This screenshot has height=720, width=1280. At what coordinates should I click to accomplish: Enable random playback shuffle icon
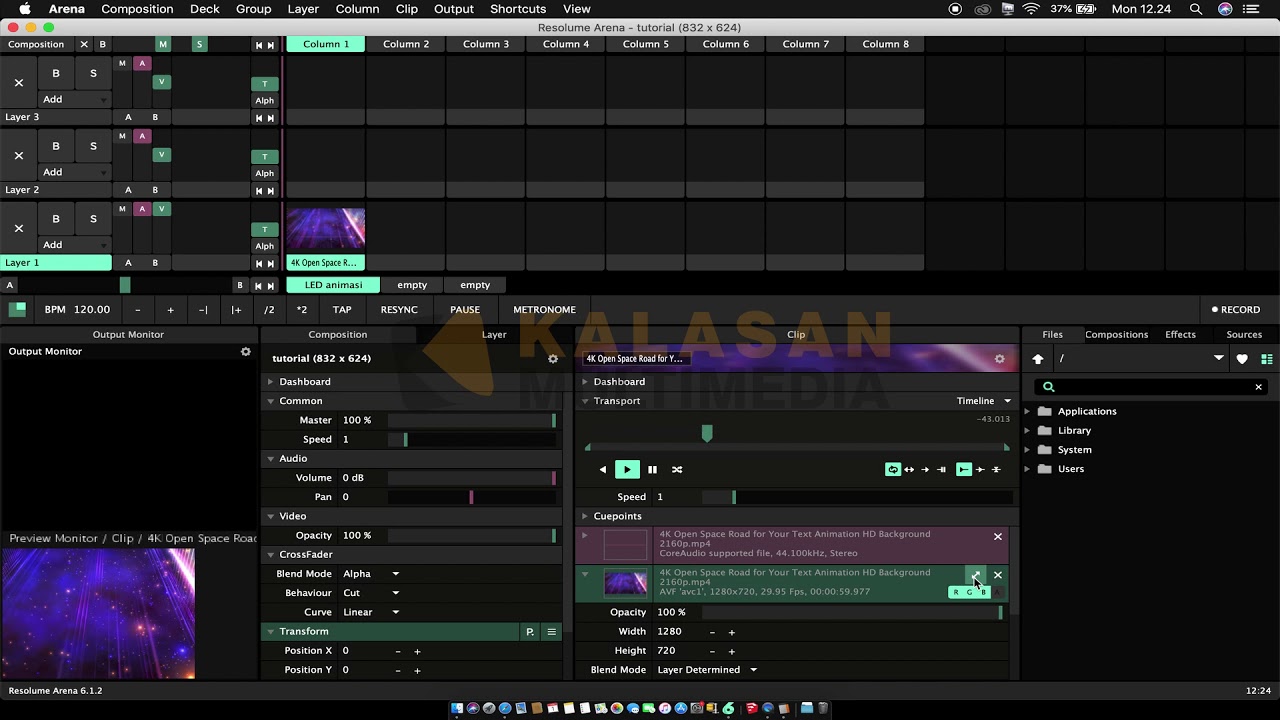pos(677,469)
